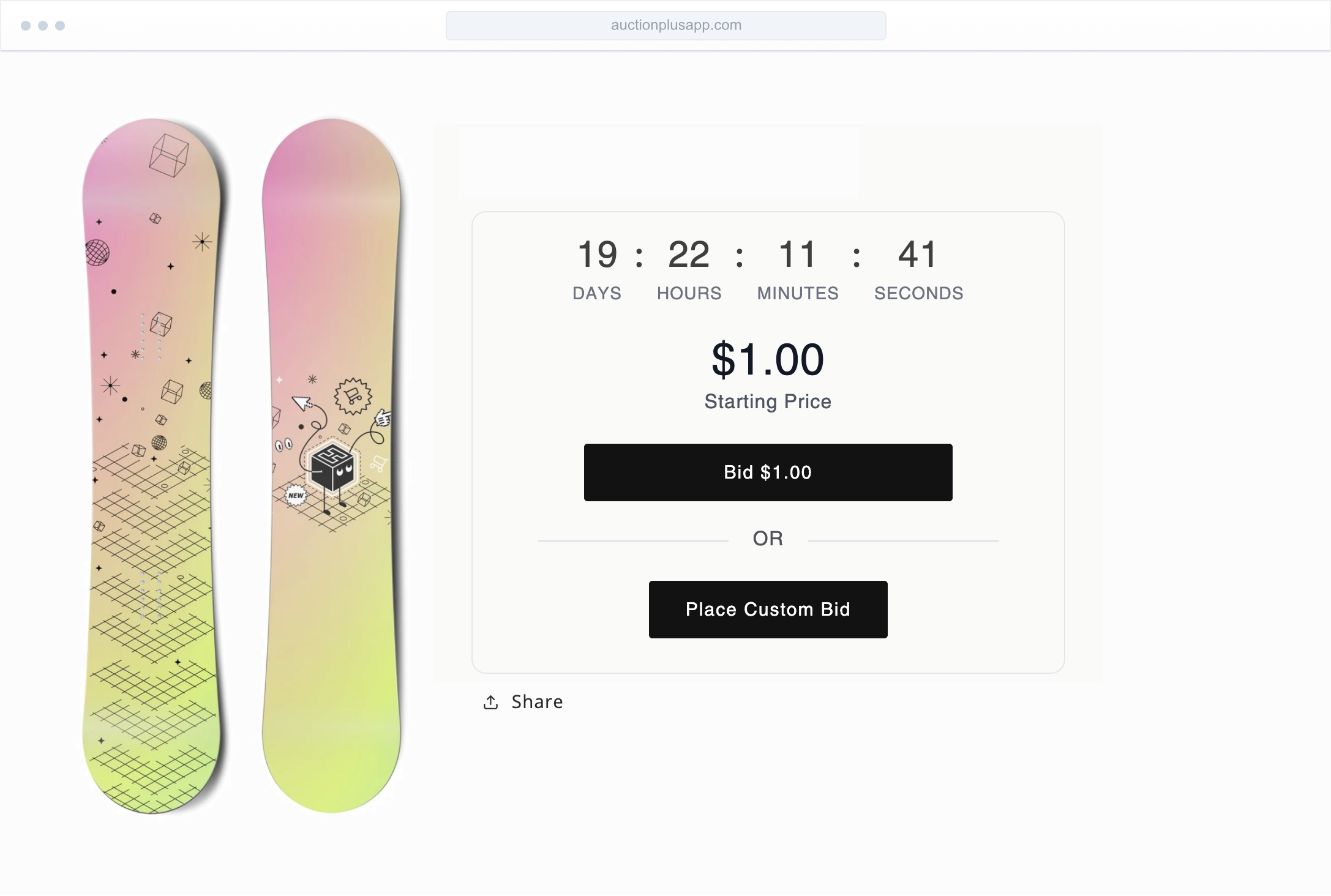The height and width of the screenshot is (896, 1331).
Task: Click the minutes countdown value 11
Action: point(797,255)
